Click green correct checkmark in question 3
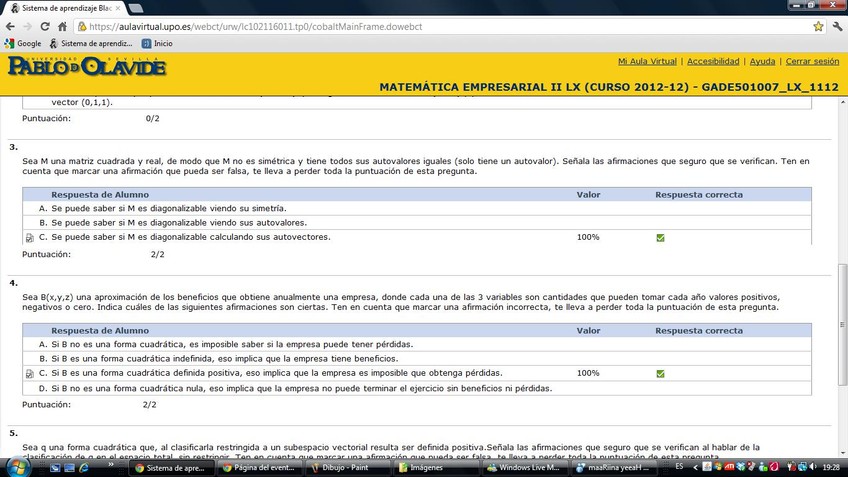This screenshot has height=477, width=848. coord(660,238)
